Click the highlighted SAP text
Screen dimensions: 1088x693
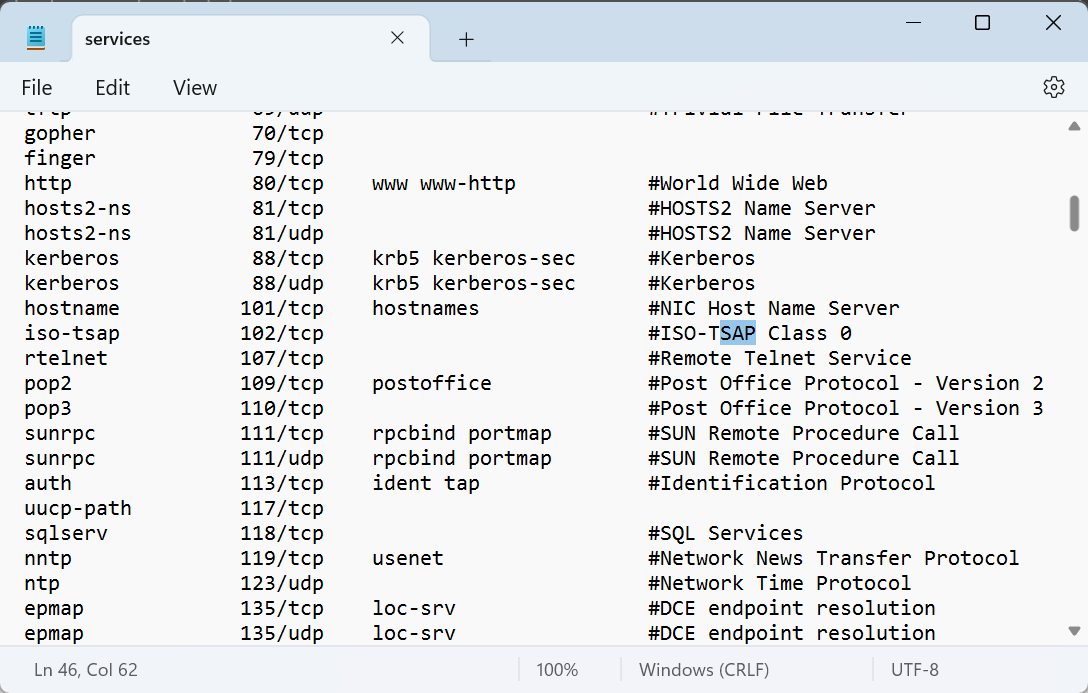[x=738, y=333]
